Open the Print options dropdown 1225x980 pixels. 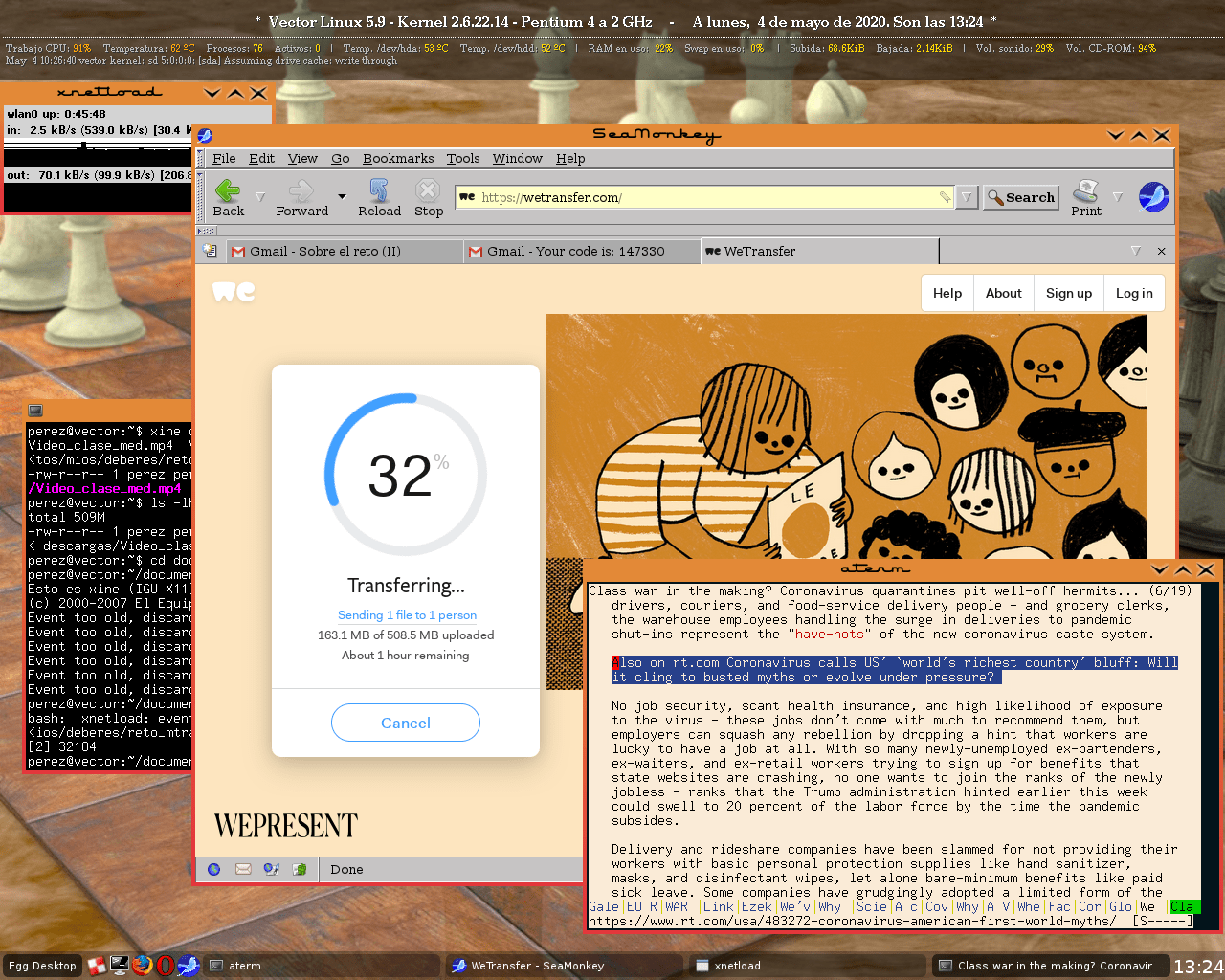click(1118, 197)
